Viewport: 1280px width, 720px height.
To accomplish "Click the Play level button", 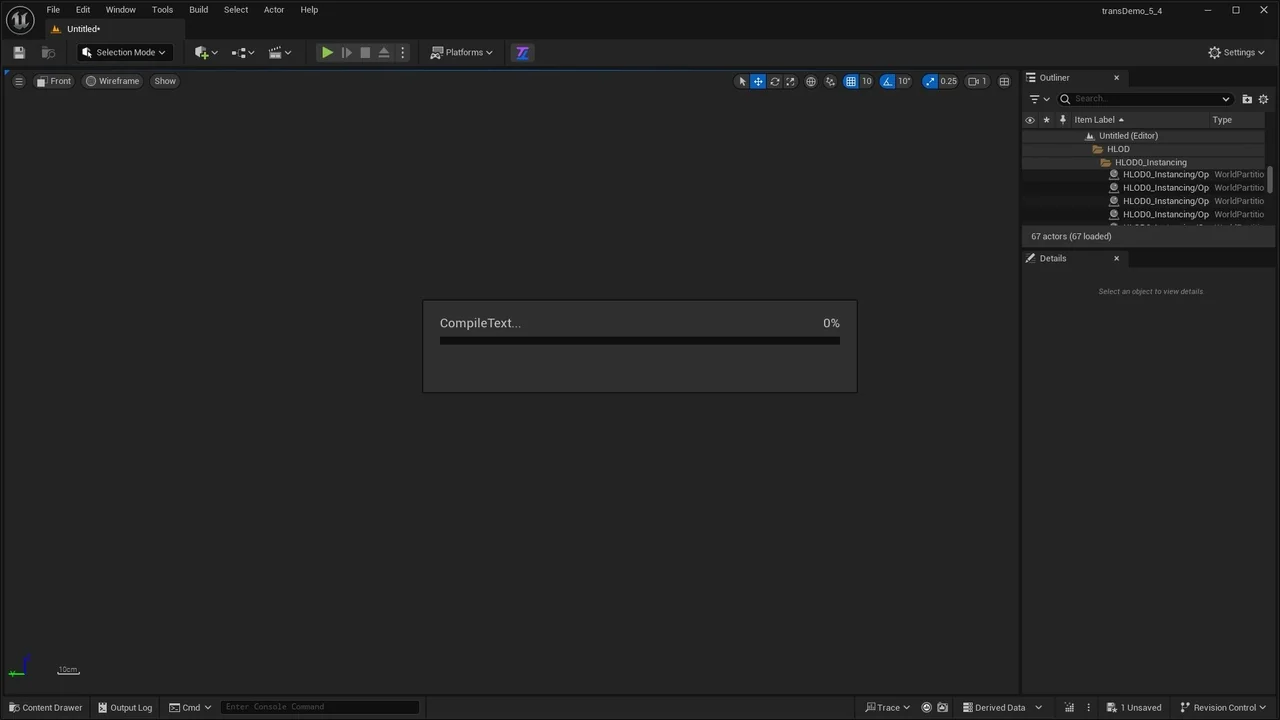I will (327, 53).
